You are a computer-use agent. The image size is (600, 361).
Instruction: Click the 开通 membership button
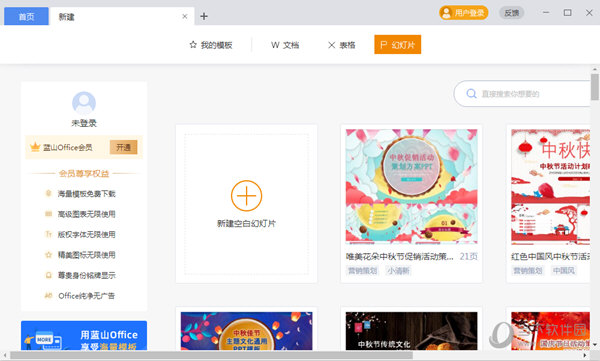tap(123, 147)
